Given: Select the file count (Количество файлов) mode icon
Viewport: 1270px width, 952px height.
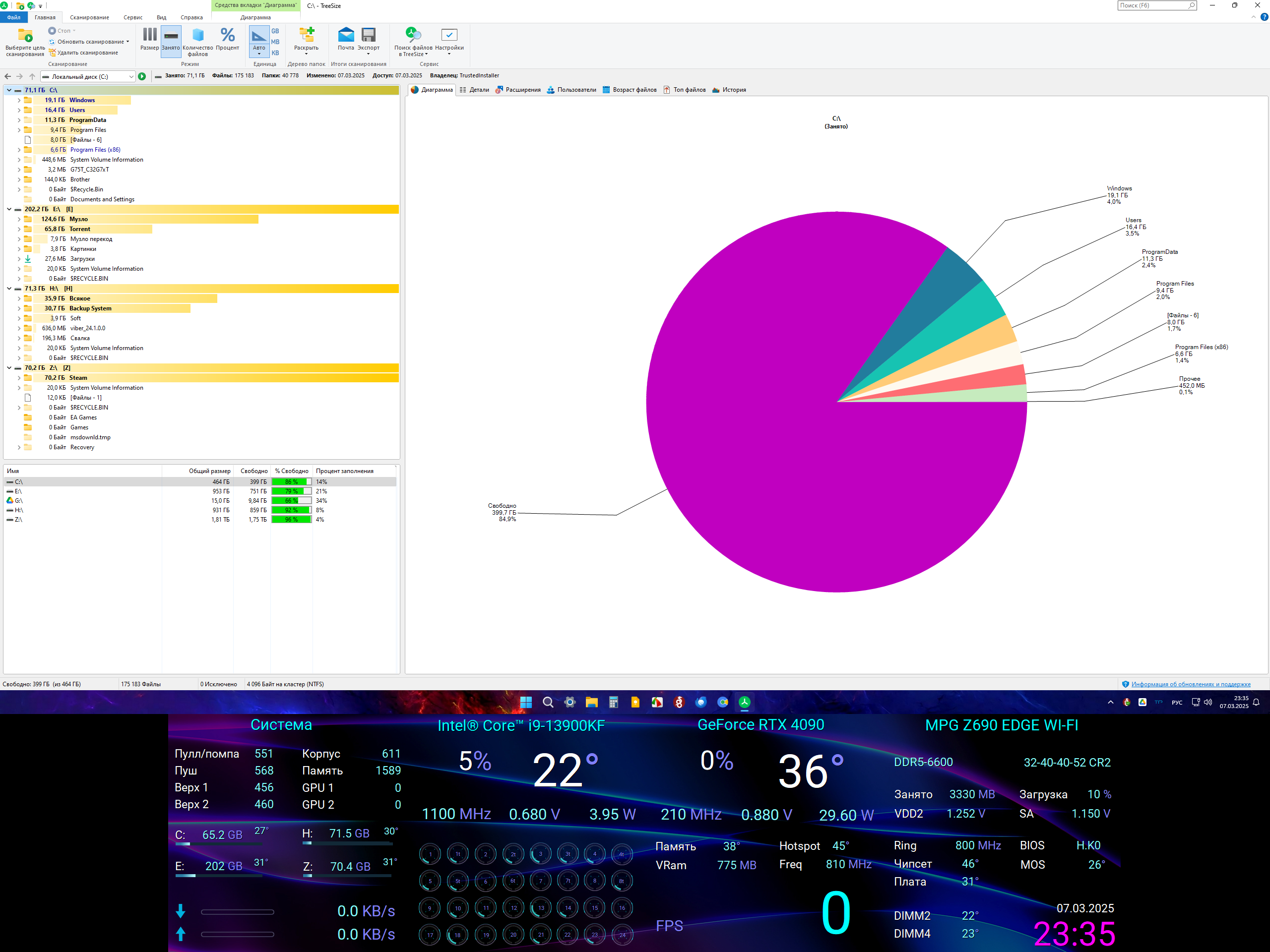Looking at the screenshot, I should (x=197, y=36).
